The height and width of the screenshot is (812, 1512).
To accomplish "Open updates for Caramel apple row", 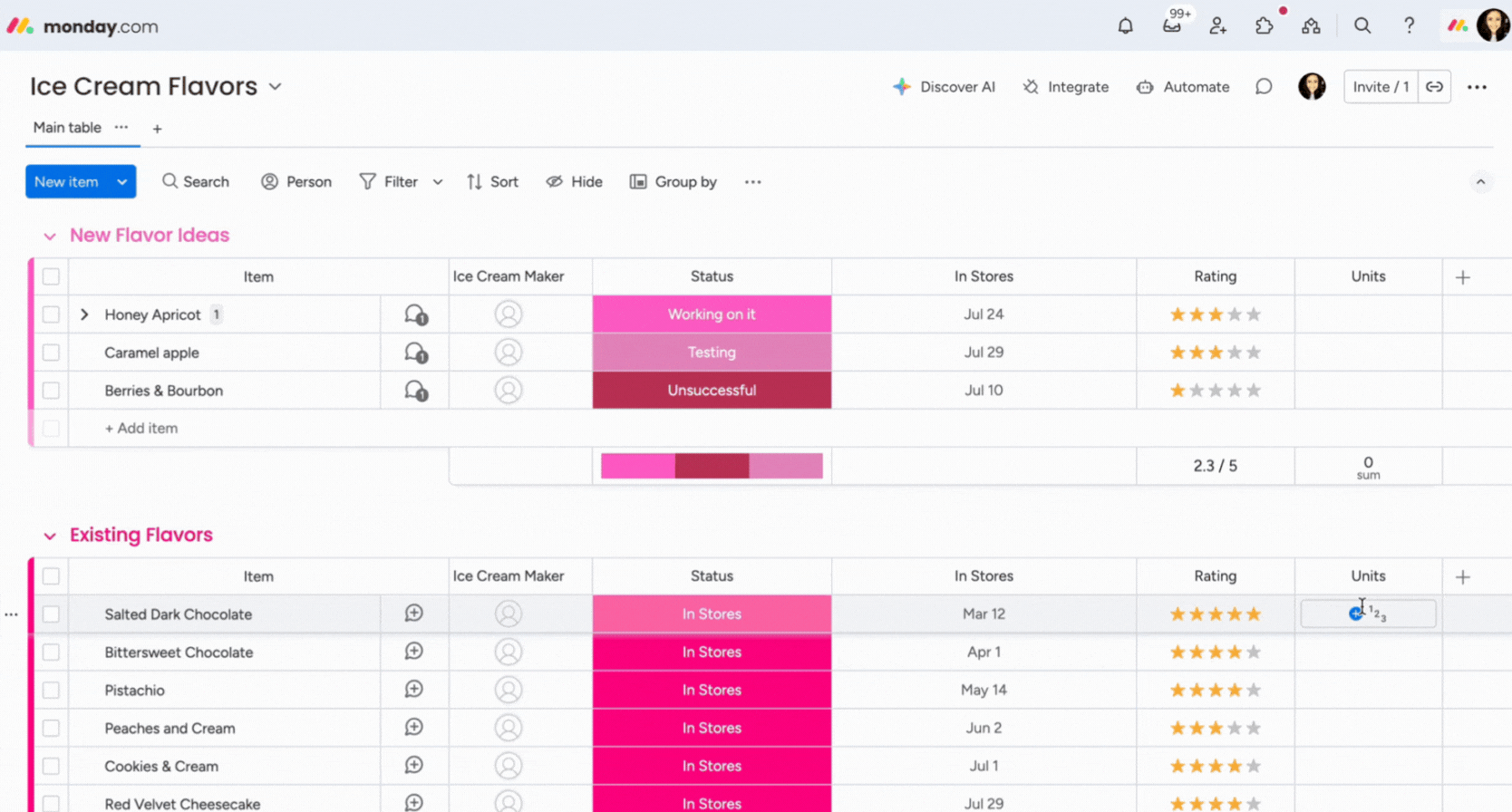I will [x=415, y=353].
